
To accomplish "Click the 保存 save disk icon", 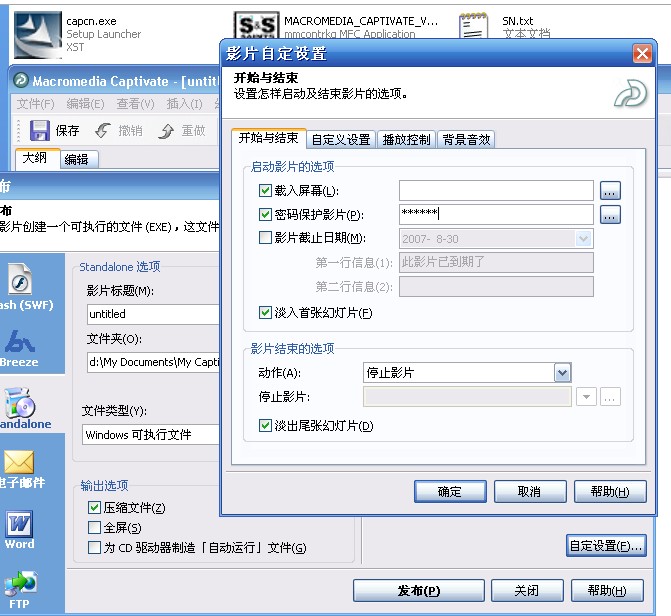I will (x=40, y=130).
